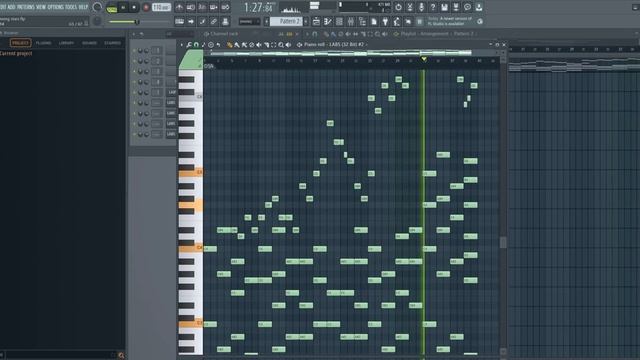
Task: Switch to the PLUGINS browser tab
Action: tap(43, 43)
